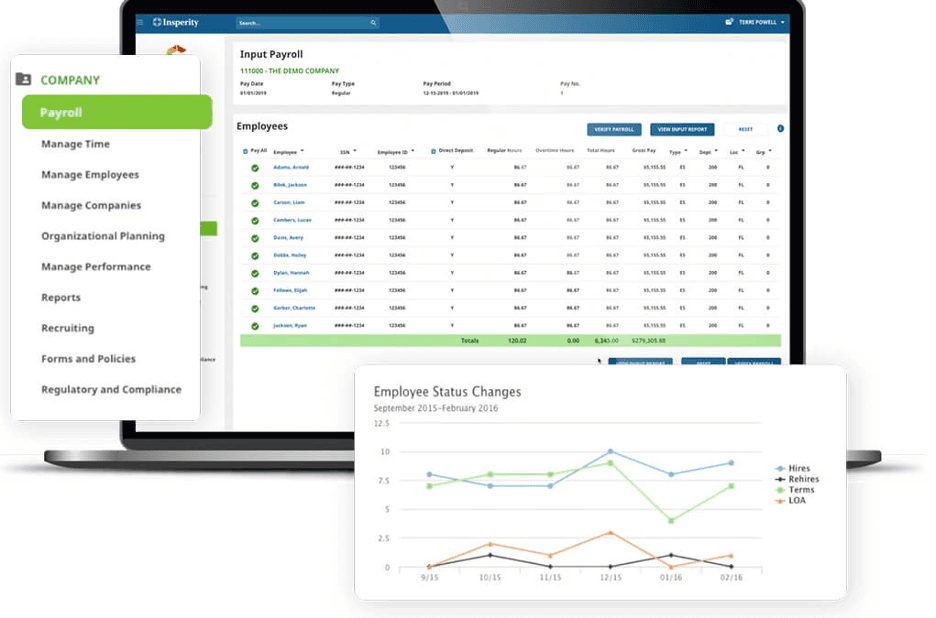Toggle the Pay All checkbox
Screen dimensions: 936x618
pyautogui.click(x=246, y=151)
